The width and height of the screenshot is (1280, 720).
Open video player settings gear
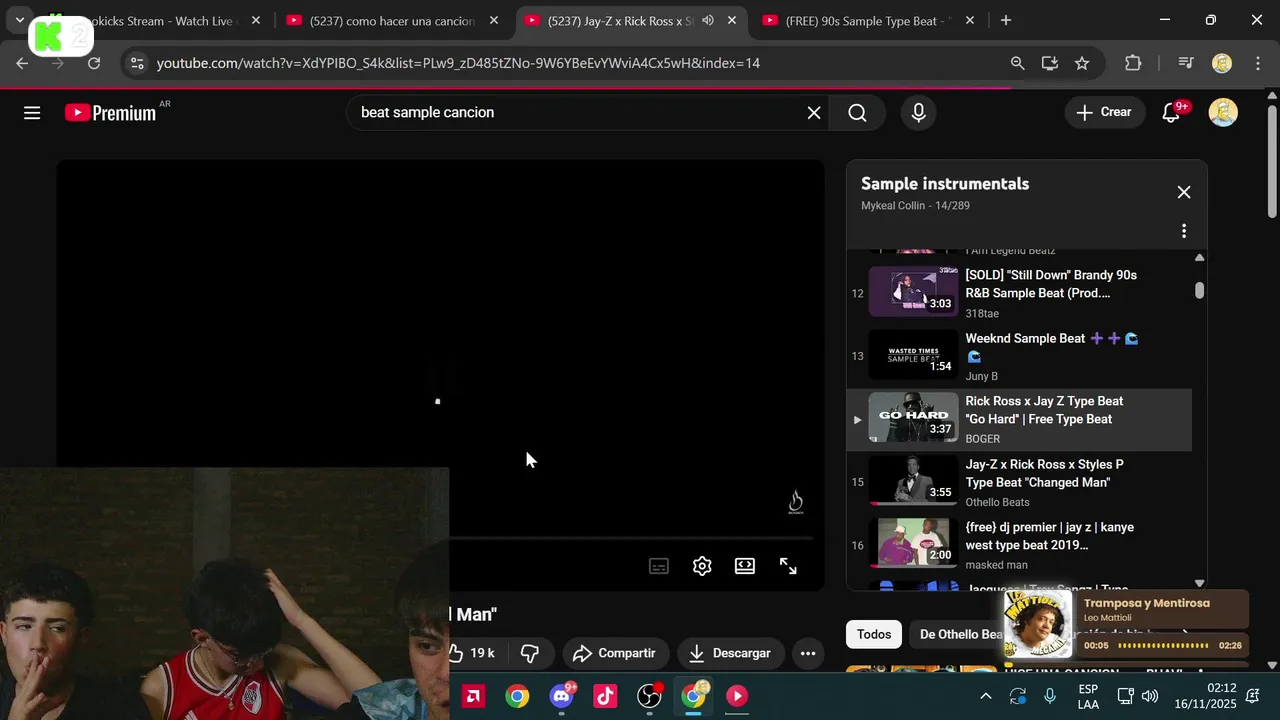tap(702, 566)
